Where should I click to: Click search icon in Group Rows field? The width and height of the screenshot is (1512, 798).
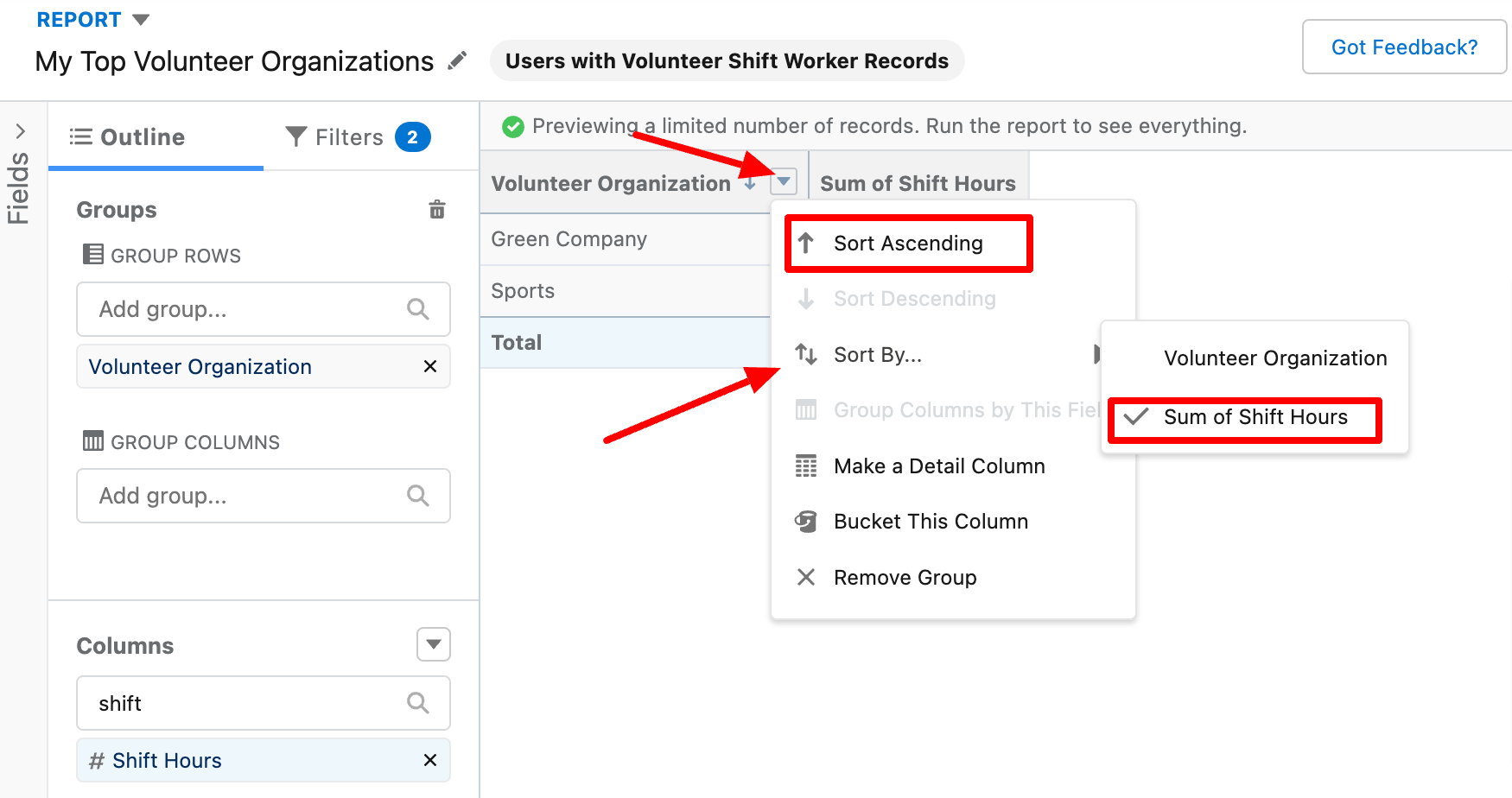pyautogui.click(x=418, y=309)
